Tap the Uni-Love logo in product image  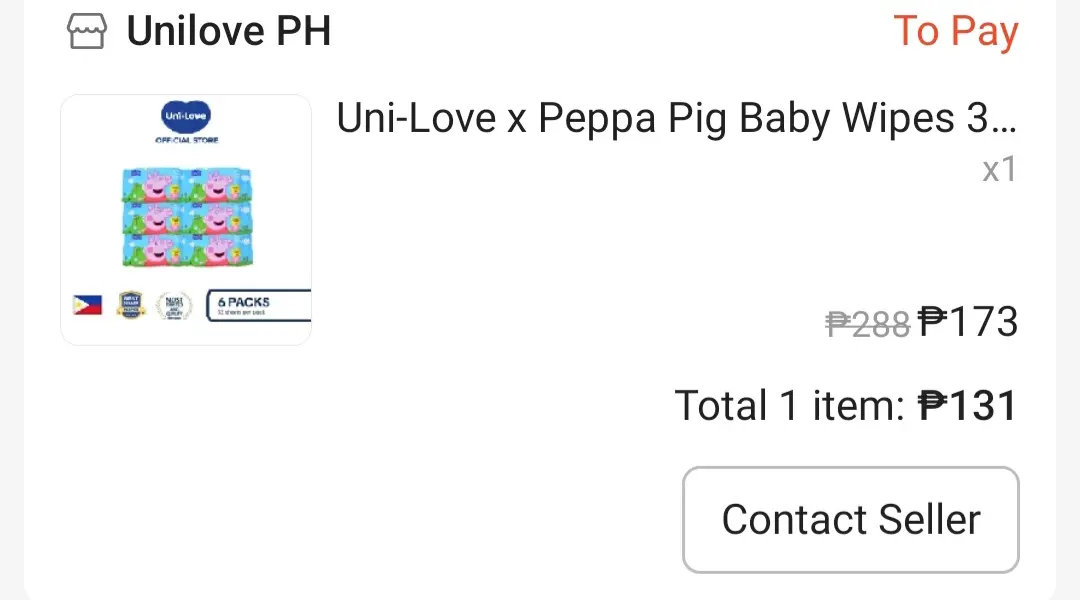click(186, 116)
